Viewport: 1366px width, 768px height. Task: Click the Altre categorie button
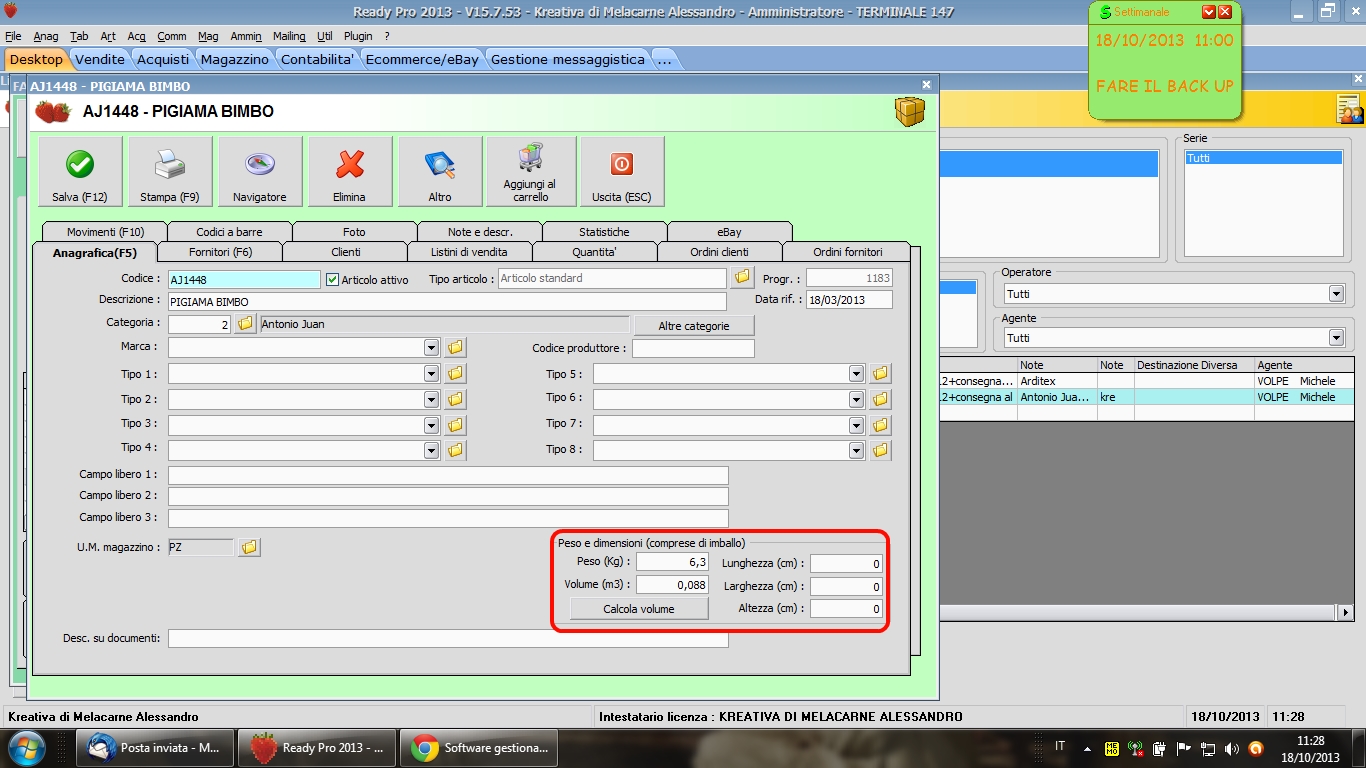click(x=694, y=326)
